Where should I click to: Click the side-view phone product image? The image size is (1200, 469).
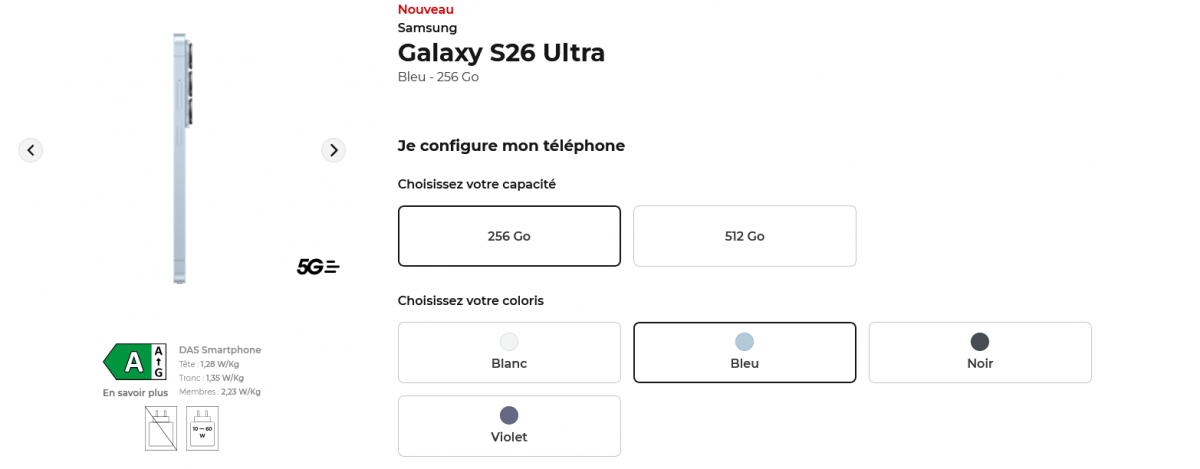pyautogui.click(x=181, y=158)
